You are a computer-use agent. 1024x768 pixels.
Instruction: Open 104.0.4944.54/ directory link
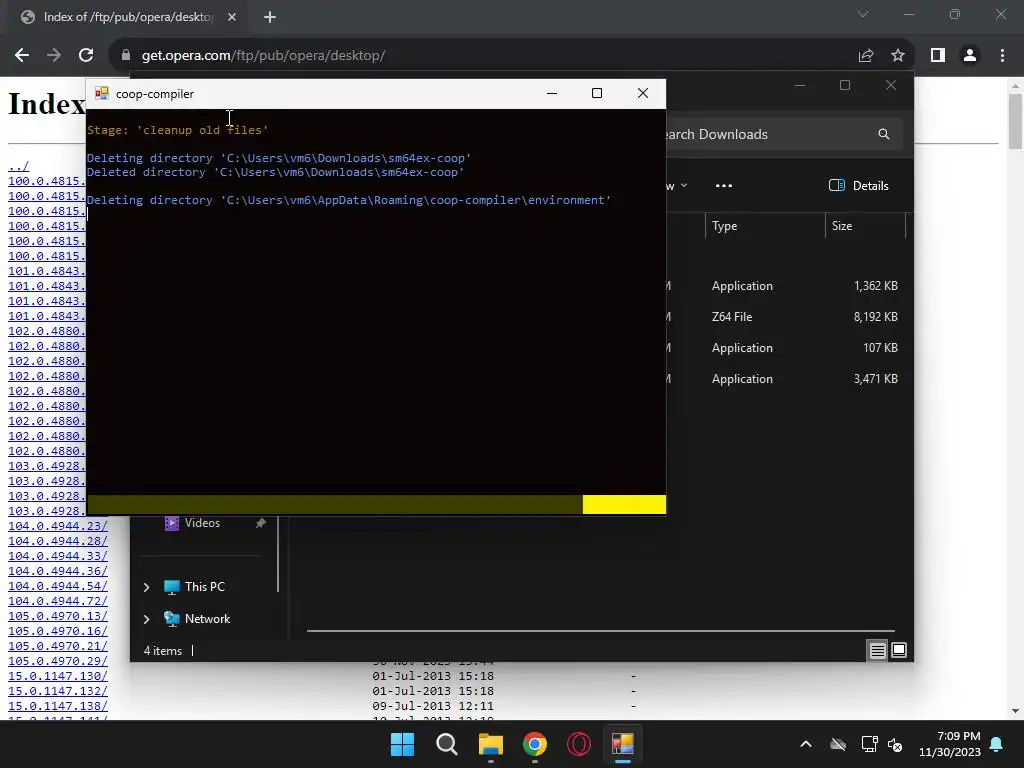click(57, 586)
